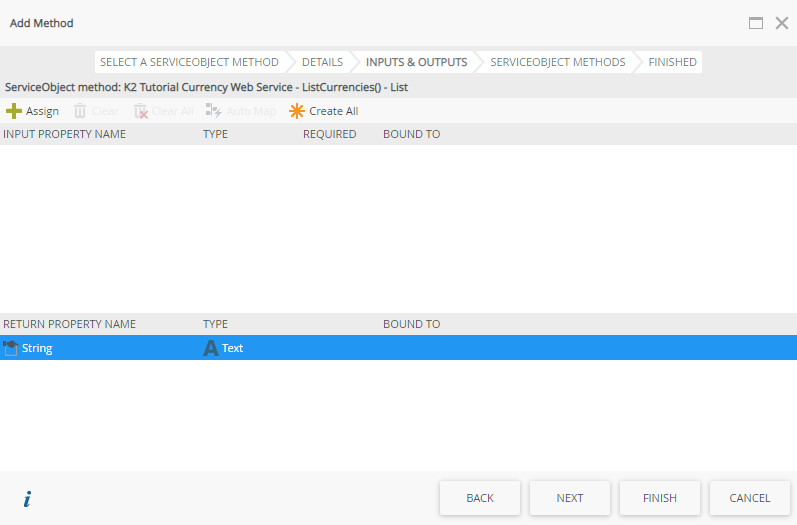
Task: Click the Assign label text
Action: coord(42,111)
